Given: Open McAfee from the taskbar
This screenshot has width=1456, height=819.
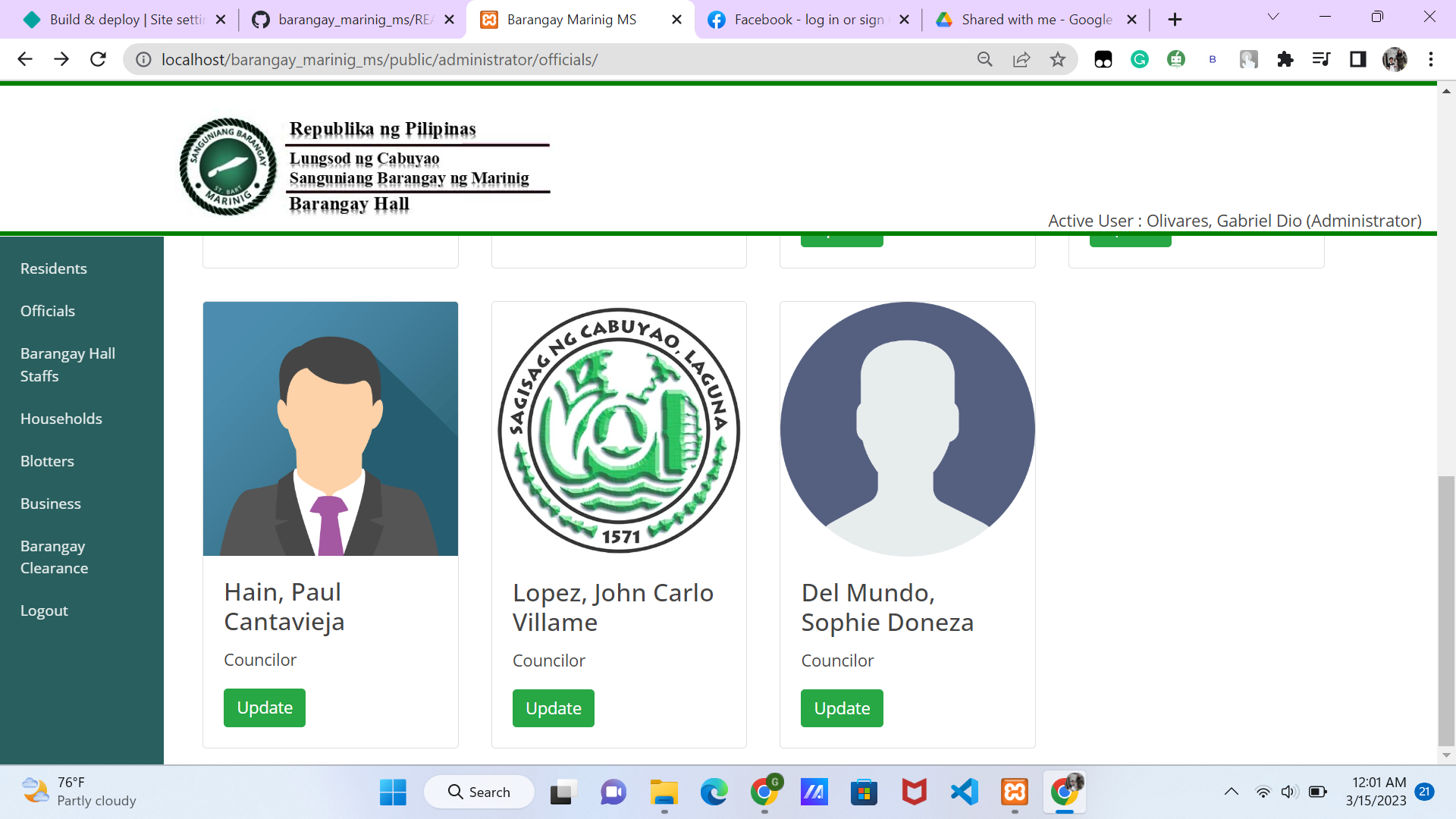Looking at the screenshot, I should point(914,792).
